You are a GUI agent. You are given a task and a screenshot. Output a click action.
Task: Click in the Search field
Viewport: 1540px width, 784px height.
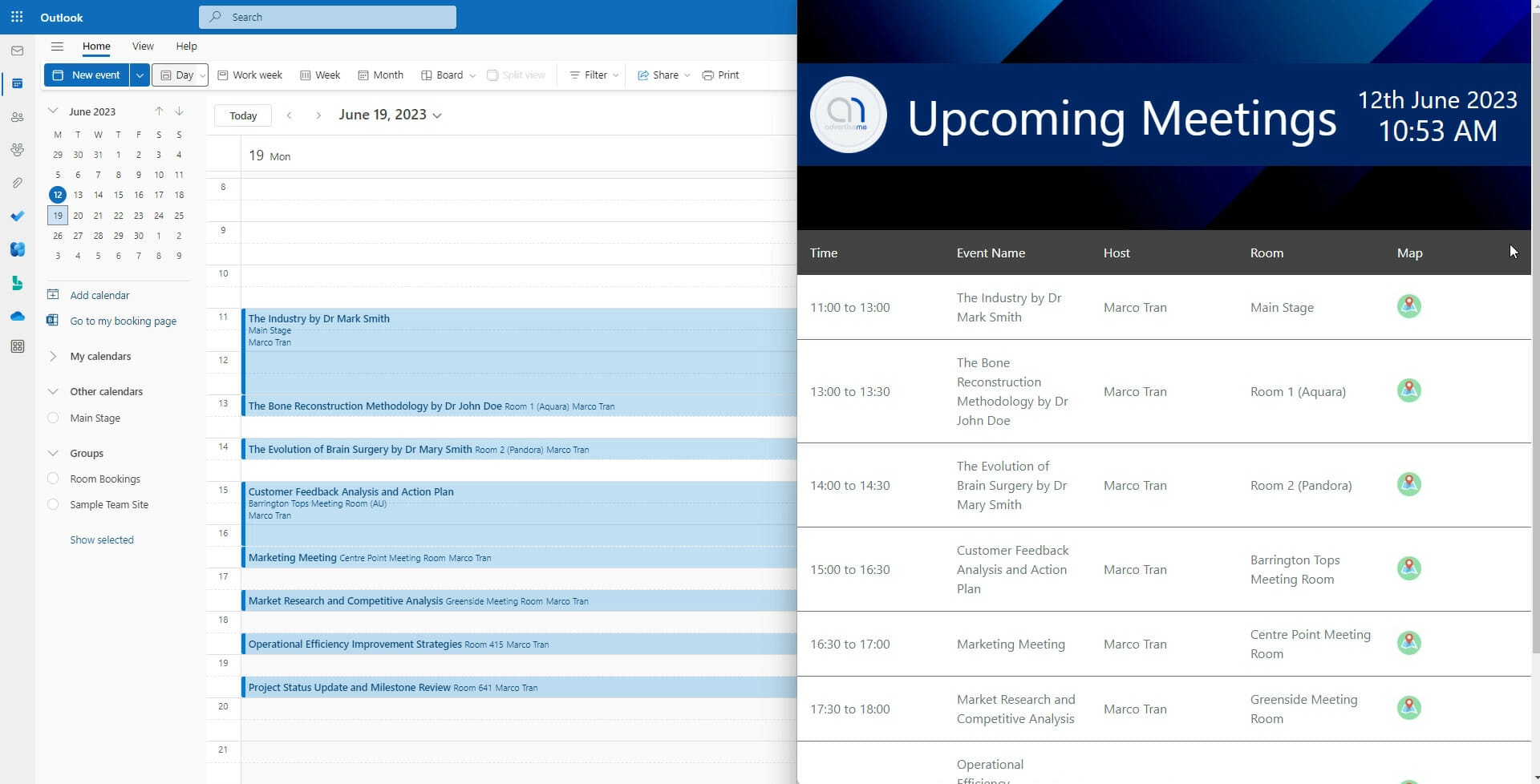[327, 17]
